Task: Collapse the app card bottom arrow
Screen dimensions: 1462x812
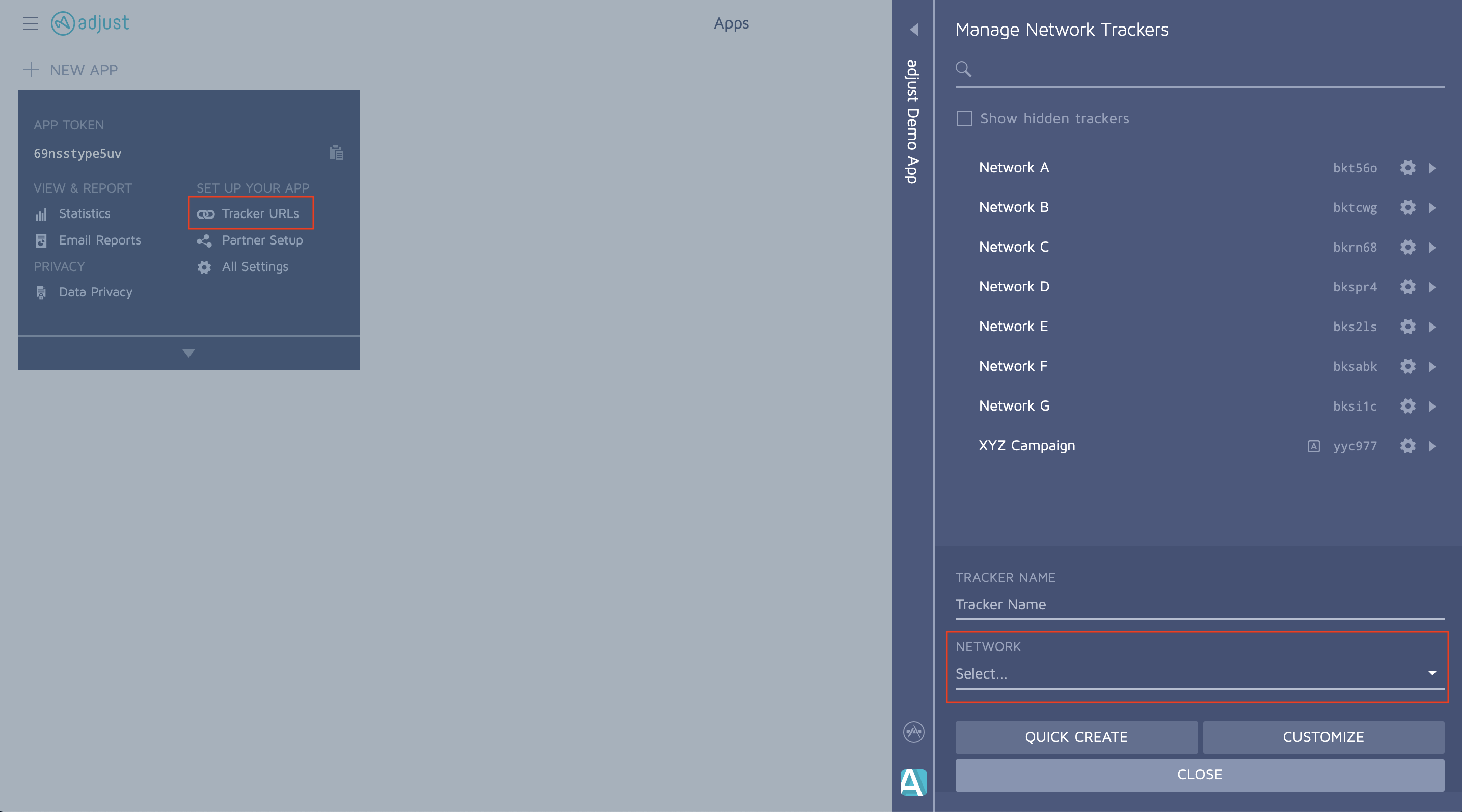Action: [188, 353]
